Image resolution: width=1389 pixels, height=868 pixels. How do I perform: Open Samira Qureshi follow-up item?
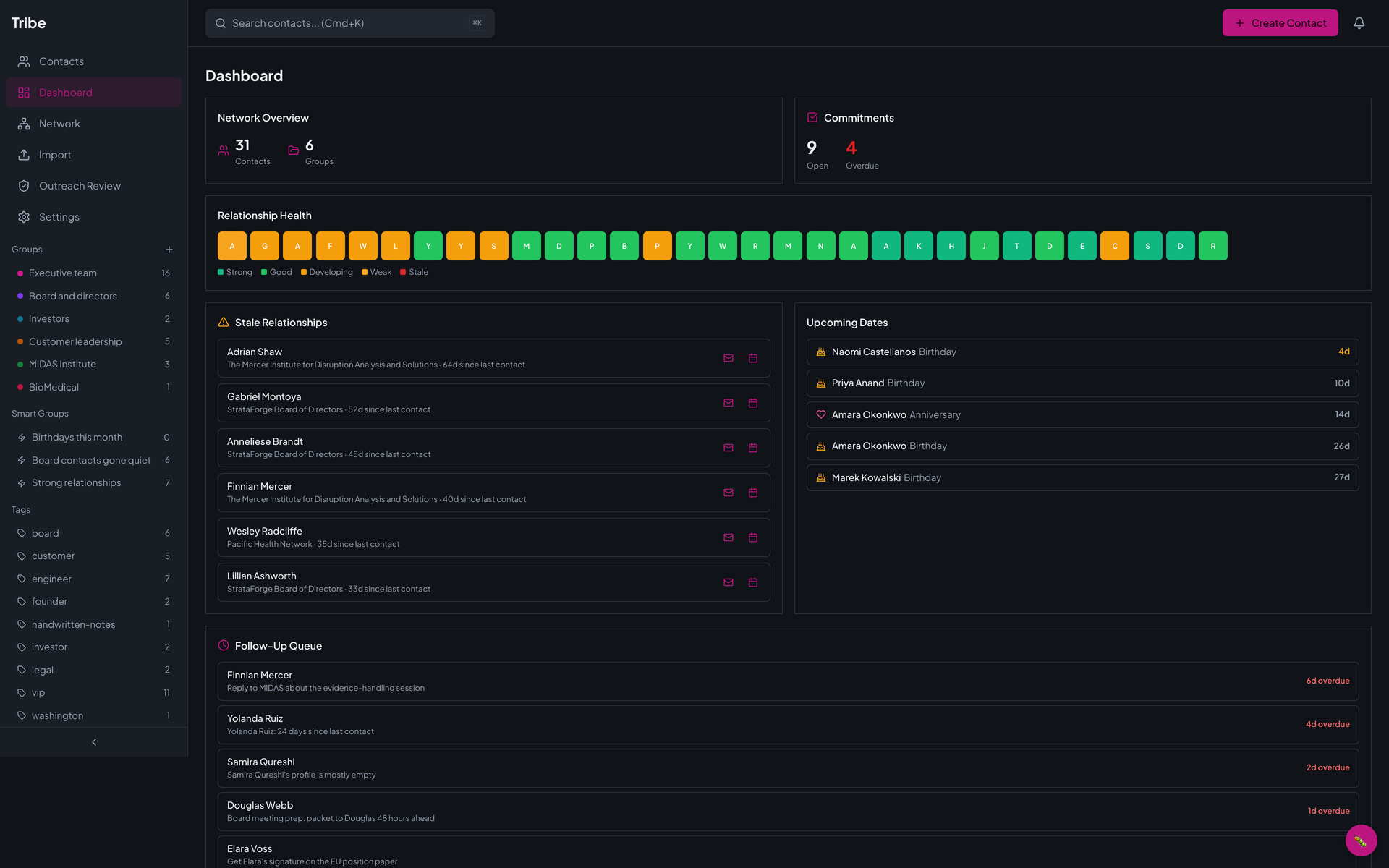click(x=789, y=768)
